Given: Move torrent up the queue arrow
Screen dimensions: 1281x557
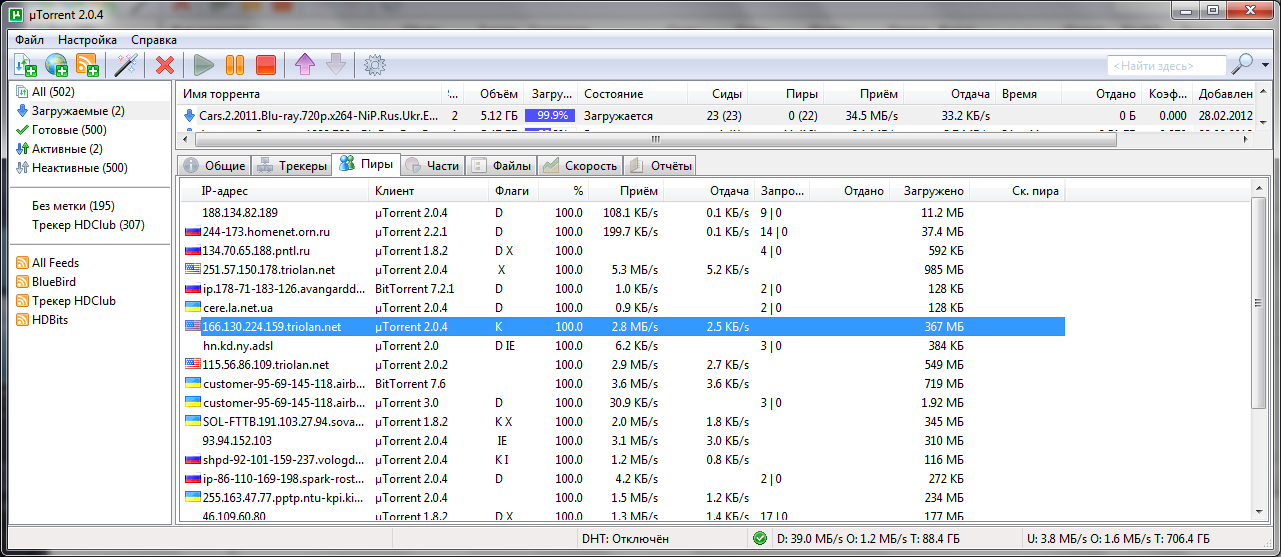Looking at the screenshot, I should 304,65.
